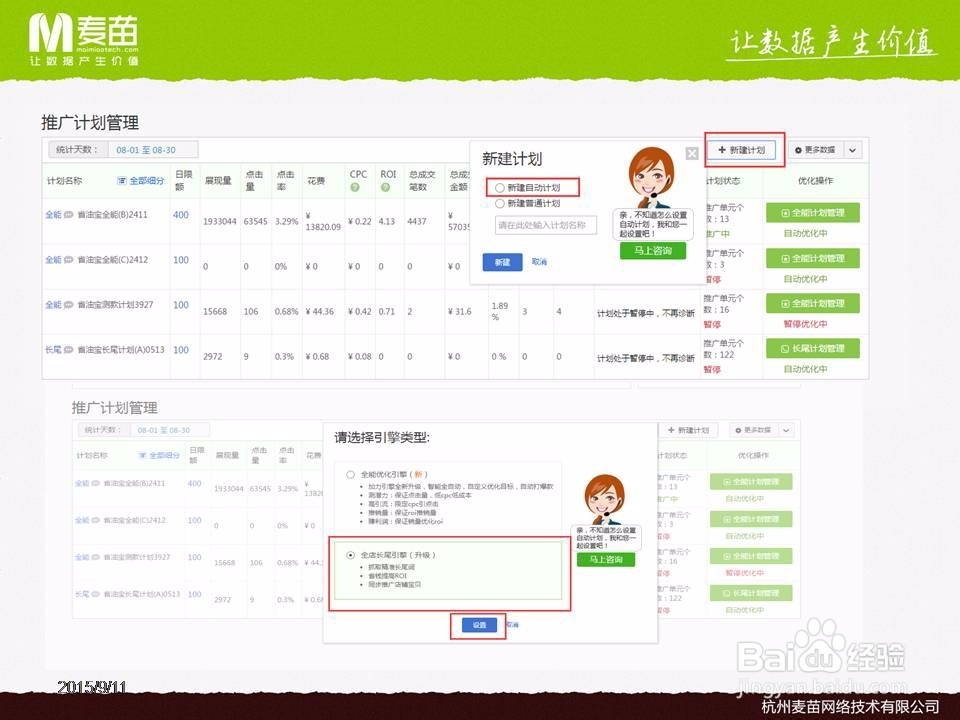960x720 pixels.
Task: Click the 请在此处输入计划名称 input field
Action: (x=546, y=223)
